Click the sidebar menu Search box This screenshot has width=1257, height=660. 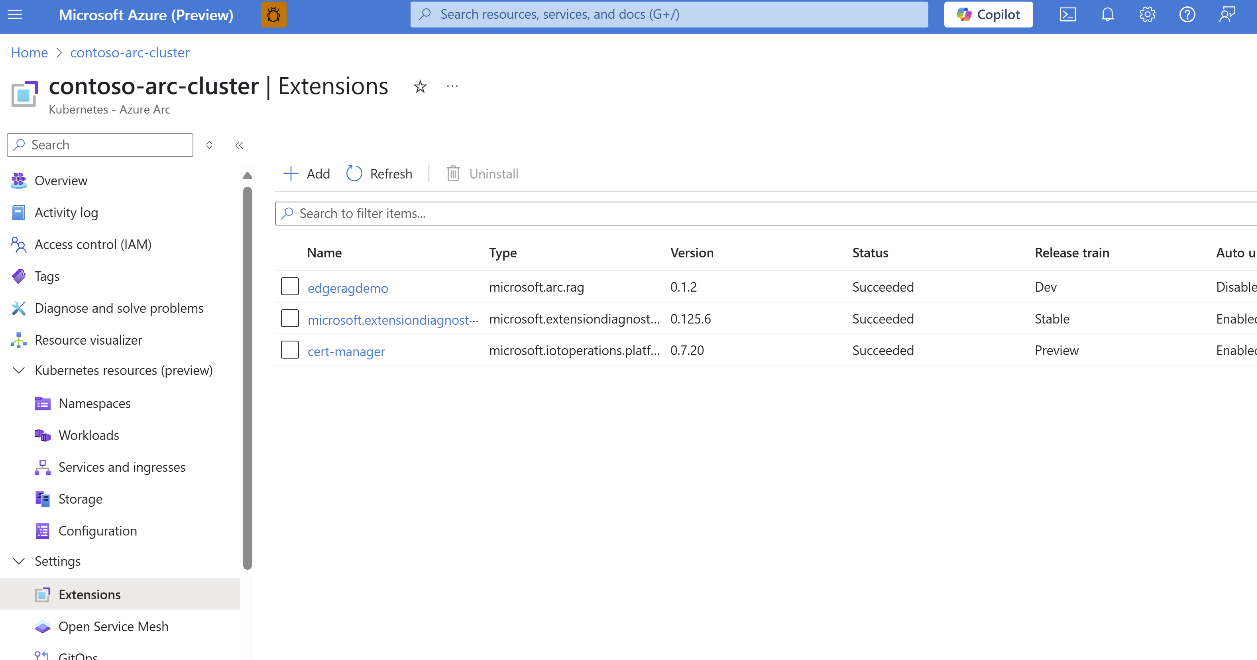tap(100, 145)
